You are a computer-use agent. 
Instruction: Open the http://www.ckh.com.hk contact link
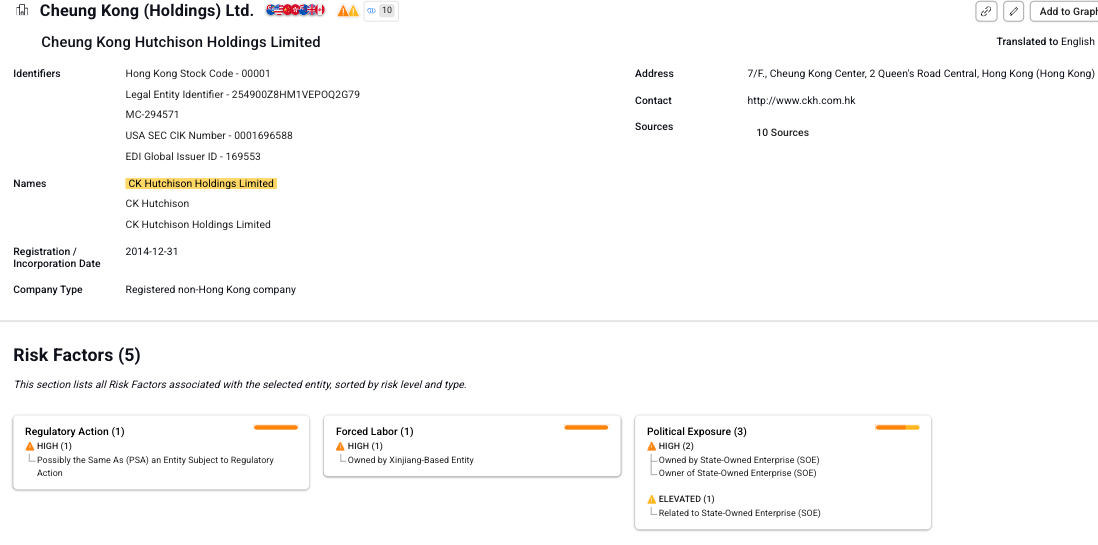(801, 101)
